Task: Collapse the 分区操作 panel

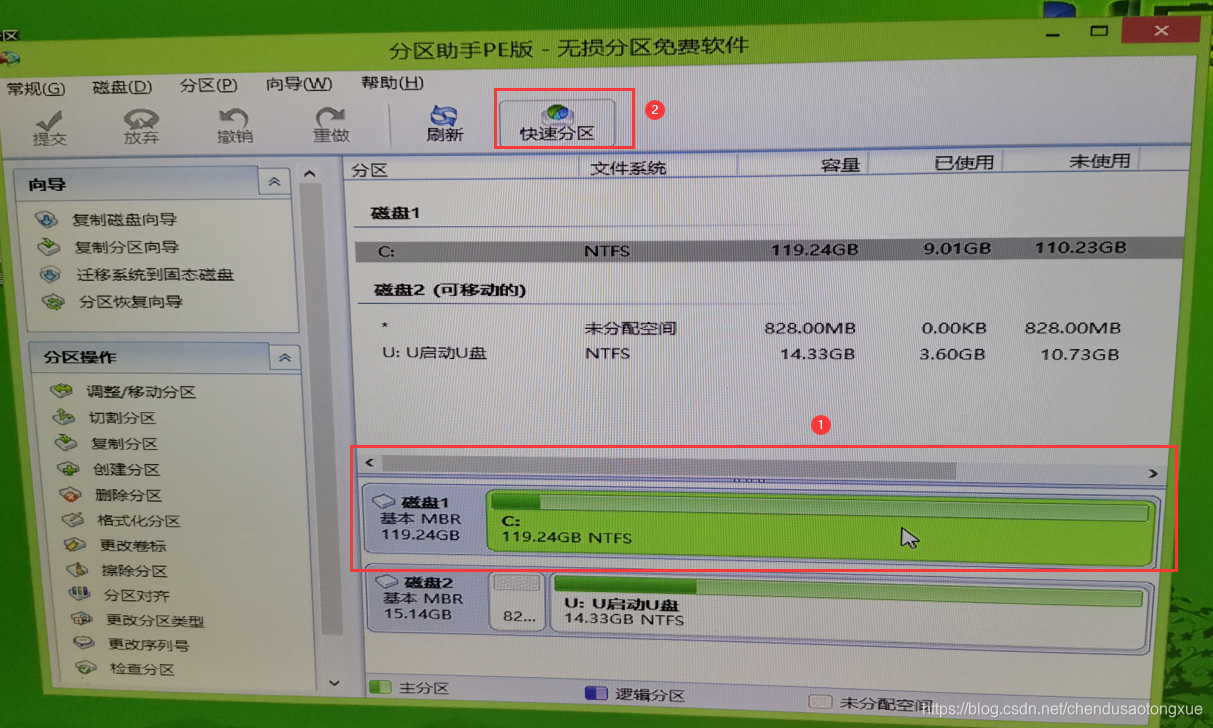Action: (x=284, y=358)
